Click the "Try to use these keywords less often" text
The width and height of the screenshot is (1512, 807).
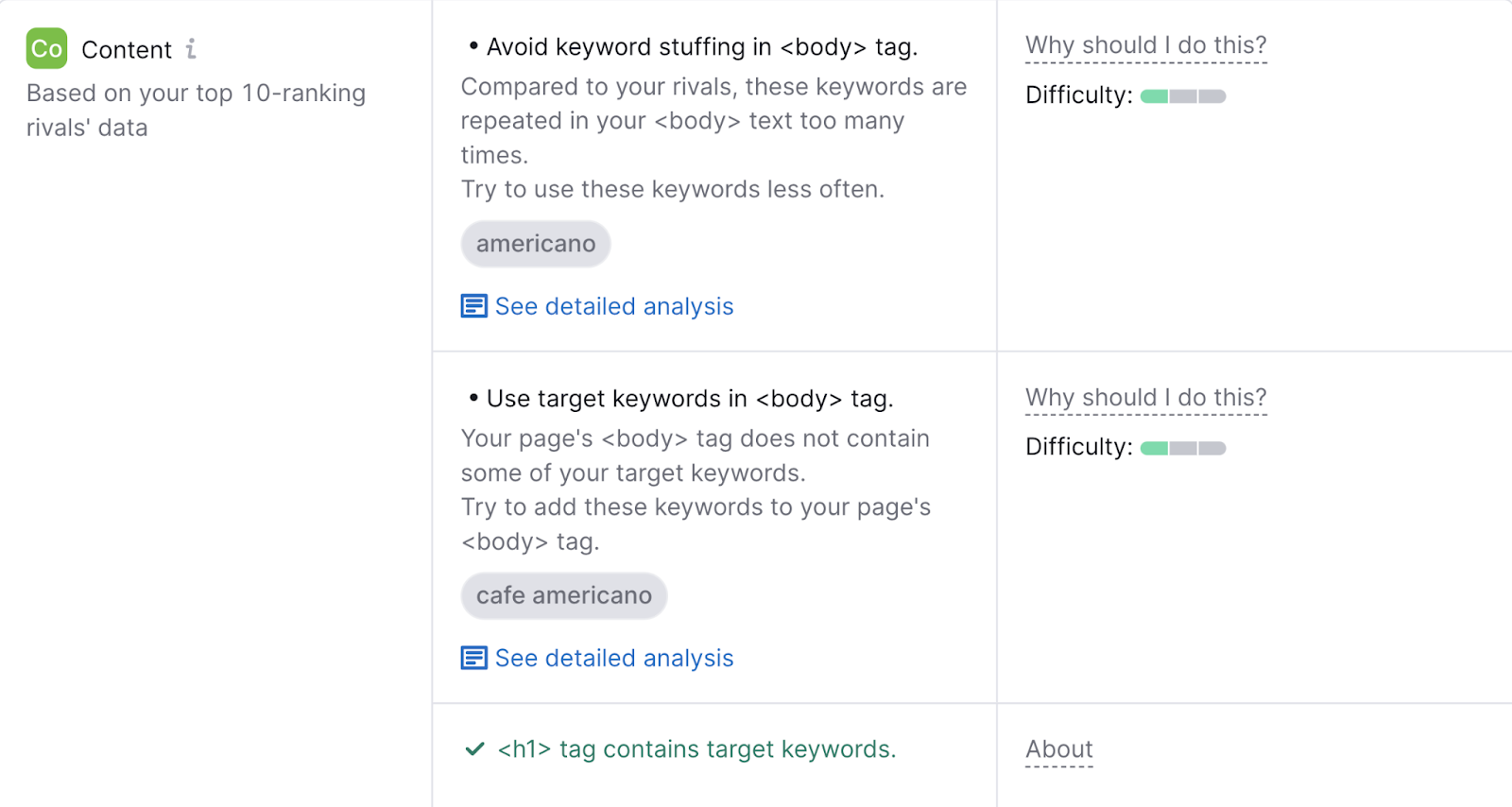(672, 189)
